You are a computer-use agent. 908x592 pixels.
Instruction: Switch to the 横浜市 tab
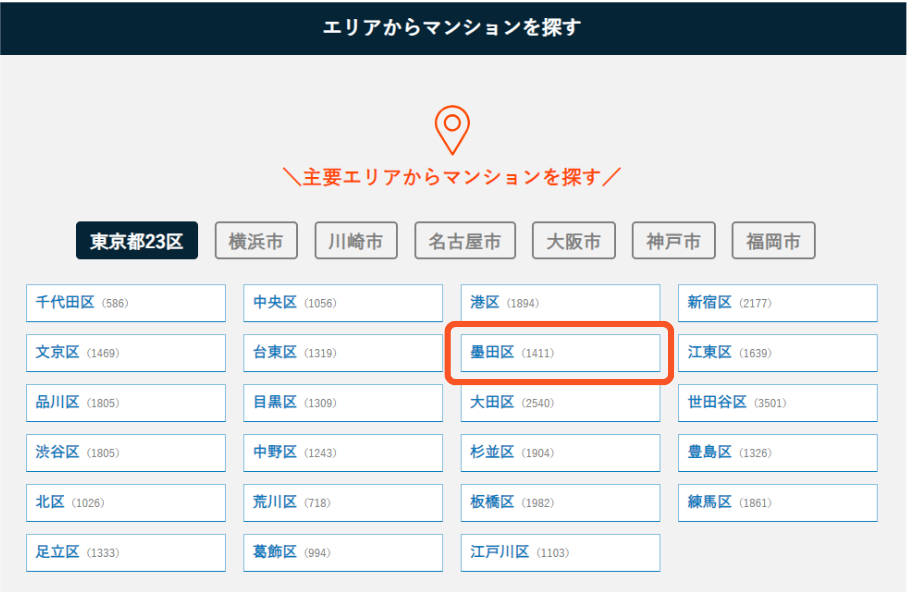[256, 240]
